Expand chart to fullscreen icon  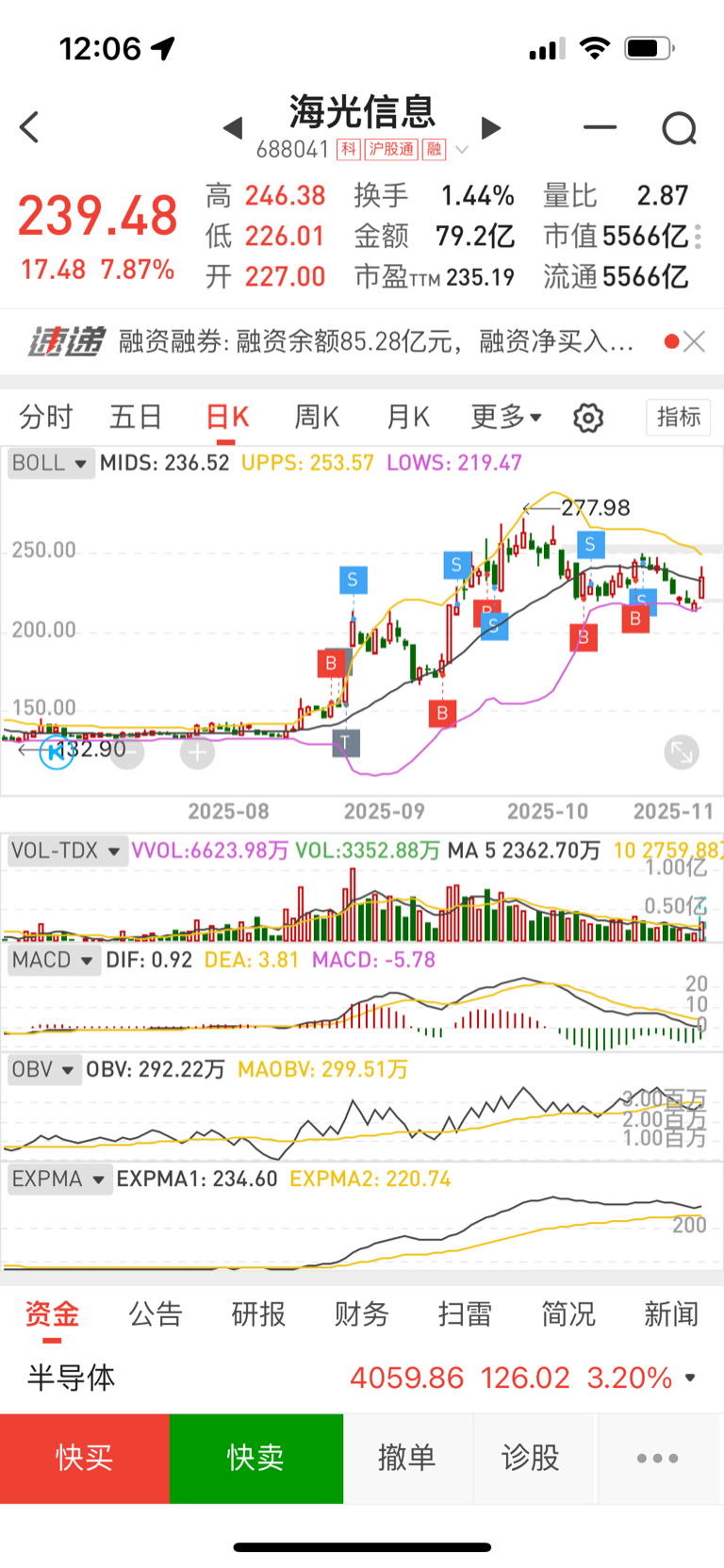[x=682, y=751]
